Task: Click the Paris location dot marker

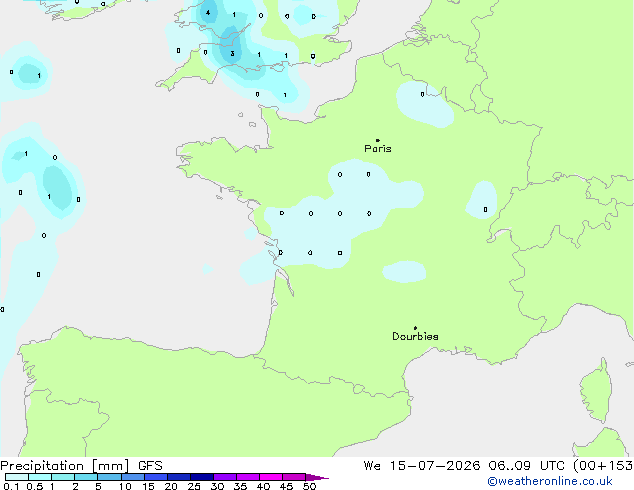Action: click(378, 140)
